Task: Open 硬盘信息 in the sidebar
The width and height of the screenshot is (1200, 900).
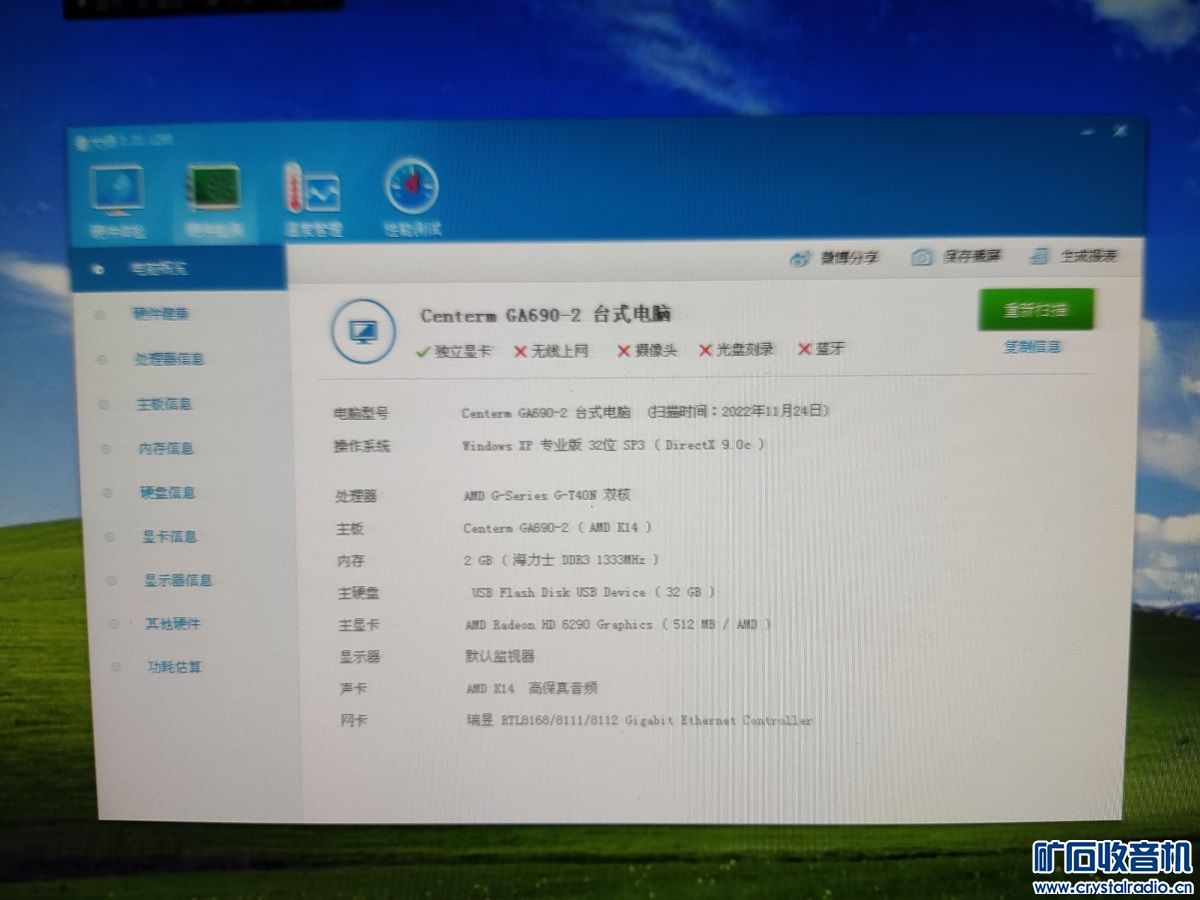Action: pos(167,492)
